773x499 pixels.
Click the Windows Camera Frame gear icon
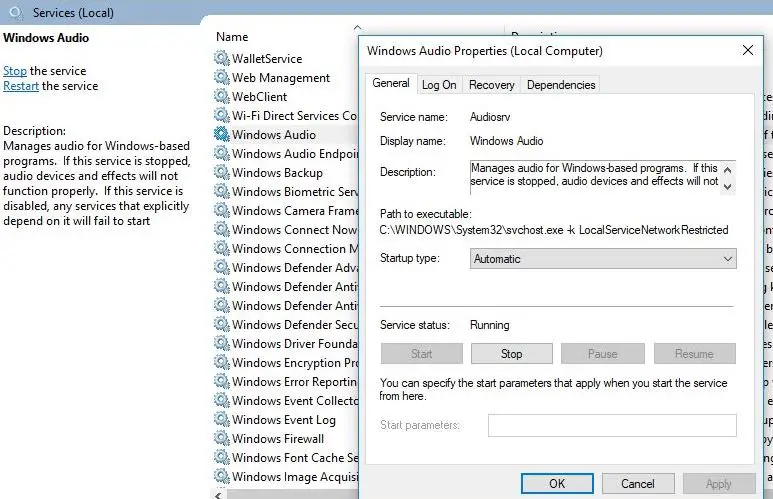(222, 210)
